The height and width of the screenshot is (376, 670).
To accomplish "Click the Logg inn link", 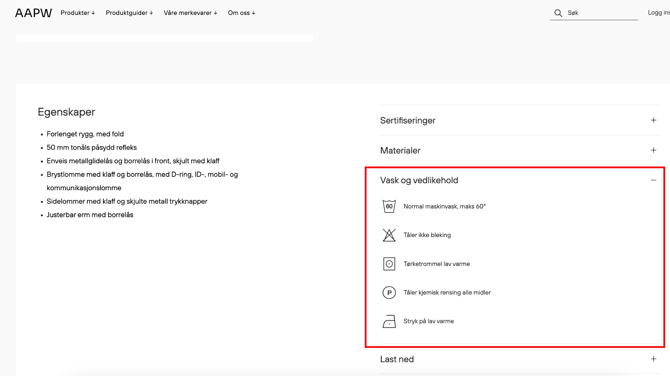I will [658, 12].
